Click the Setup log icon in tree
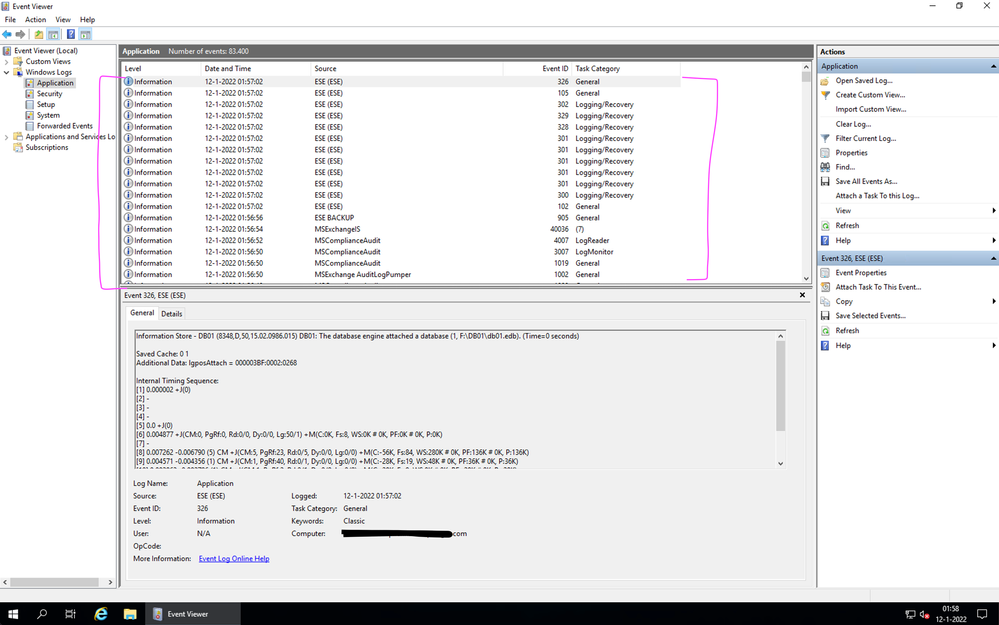Image resolution: width=999 pixels, height=625 pixels. [x=29, y=104]
